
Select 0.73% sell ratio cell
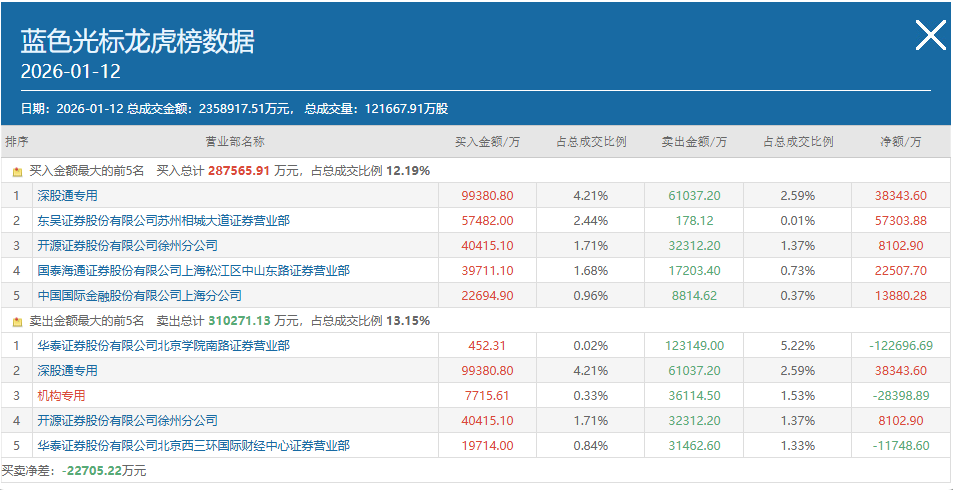798,271
